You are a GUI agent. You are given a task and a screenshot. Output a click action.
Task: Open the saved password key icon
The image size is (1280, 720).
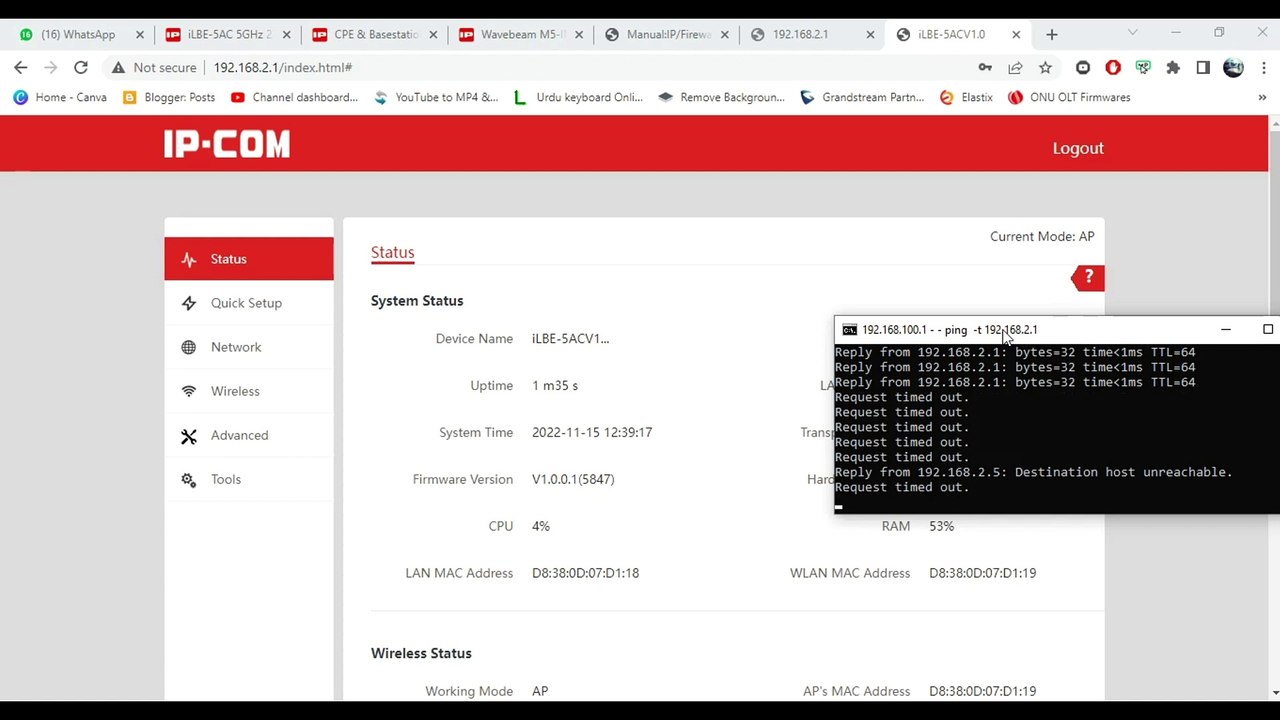click(x=985, y=67)
